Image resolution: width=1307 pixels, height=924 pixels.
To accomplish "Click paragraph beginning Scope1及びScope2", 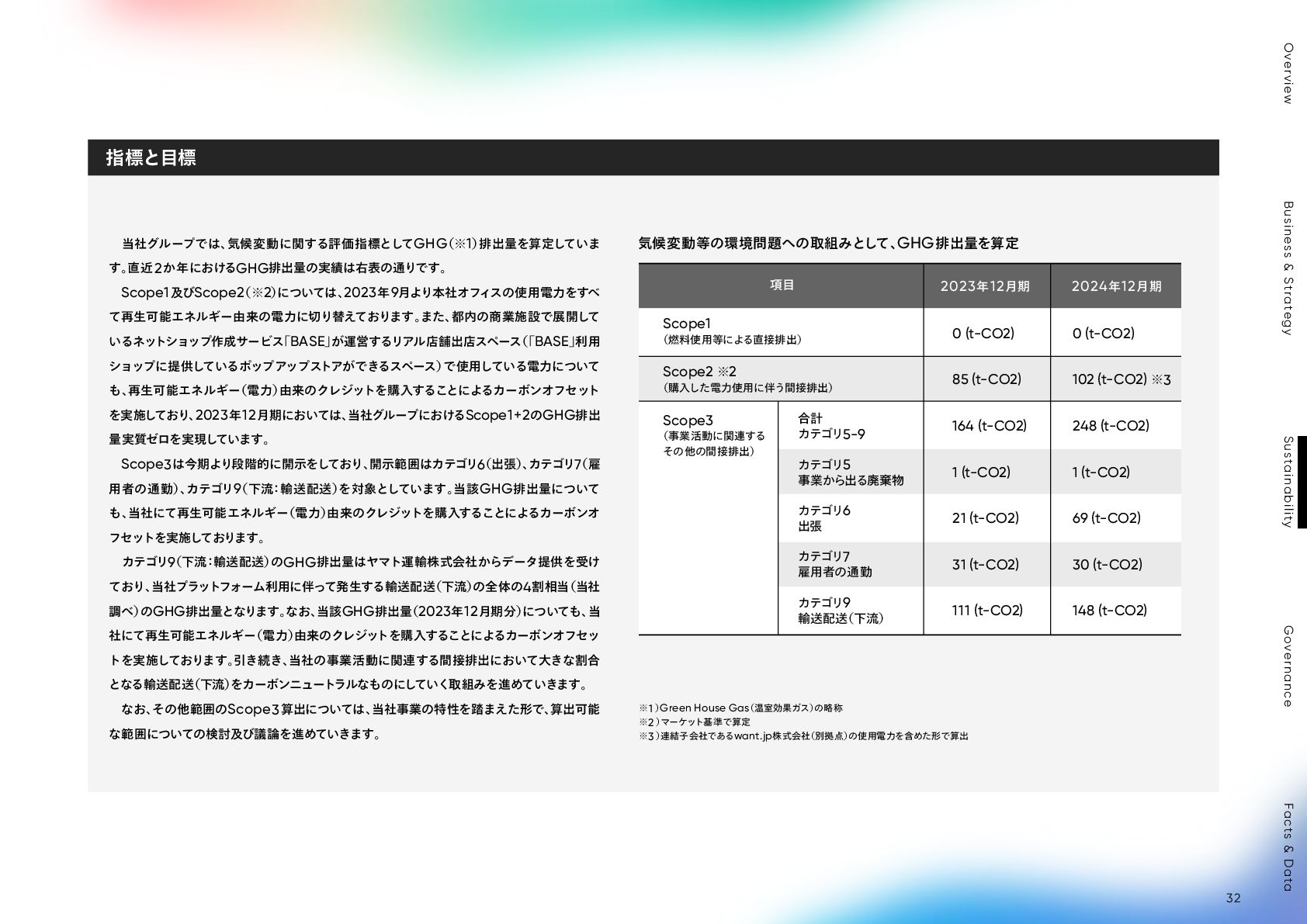I will (354, 366).
